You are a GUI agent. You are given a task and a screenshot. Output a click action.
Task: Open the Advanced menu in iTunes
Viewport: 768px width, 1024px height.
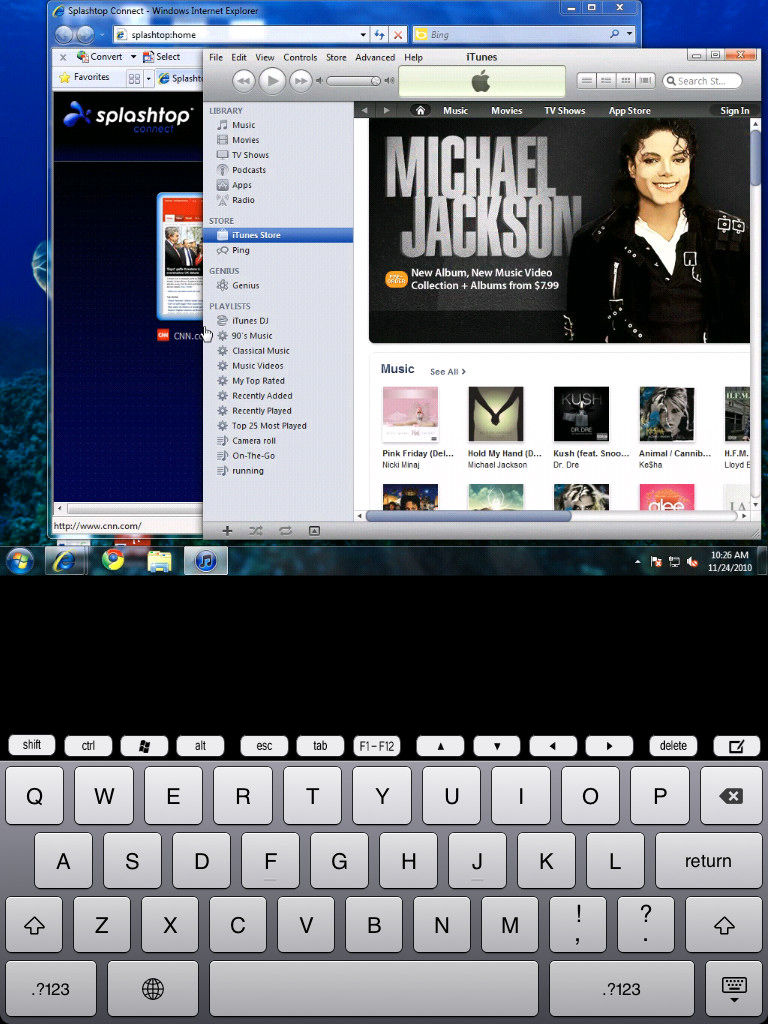[x=375, y=57]
